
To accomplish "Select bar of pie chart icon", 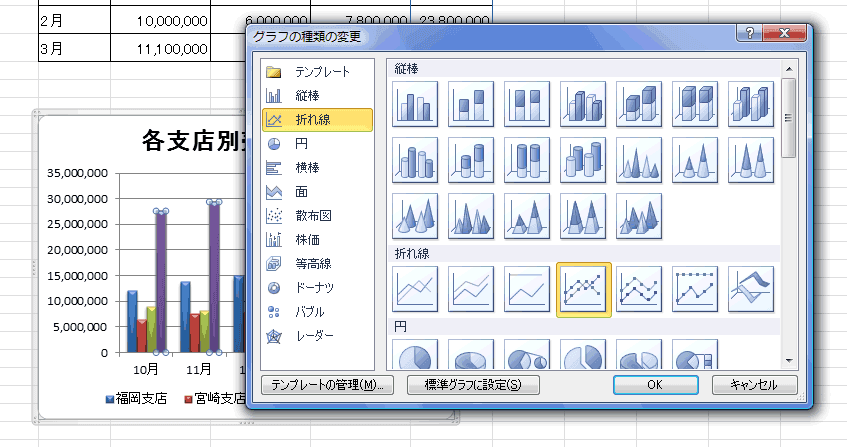I will click(x=695, y=355).
